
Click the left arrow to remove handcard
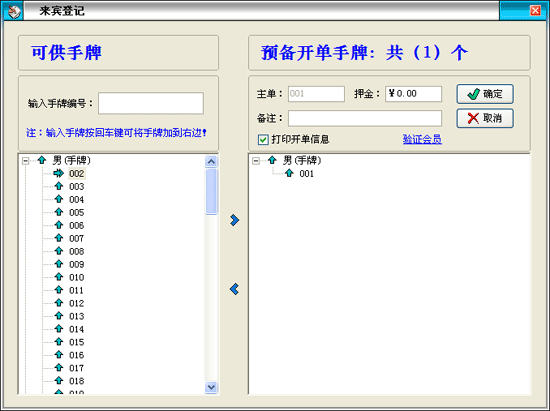234,289
